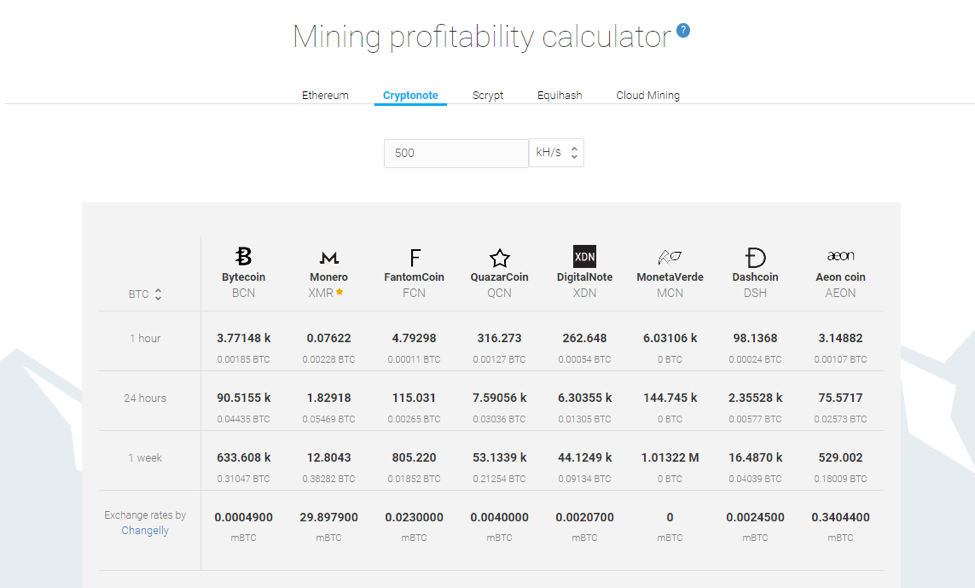Click Aeon exchange rate 0.3404400
The height and width of the screenshot is (588, 975).
[841, 517]
